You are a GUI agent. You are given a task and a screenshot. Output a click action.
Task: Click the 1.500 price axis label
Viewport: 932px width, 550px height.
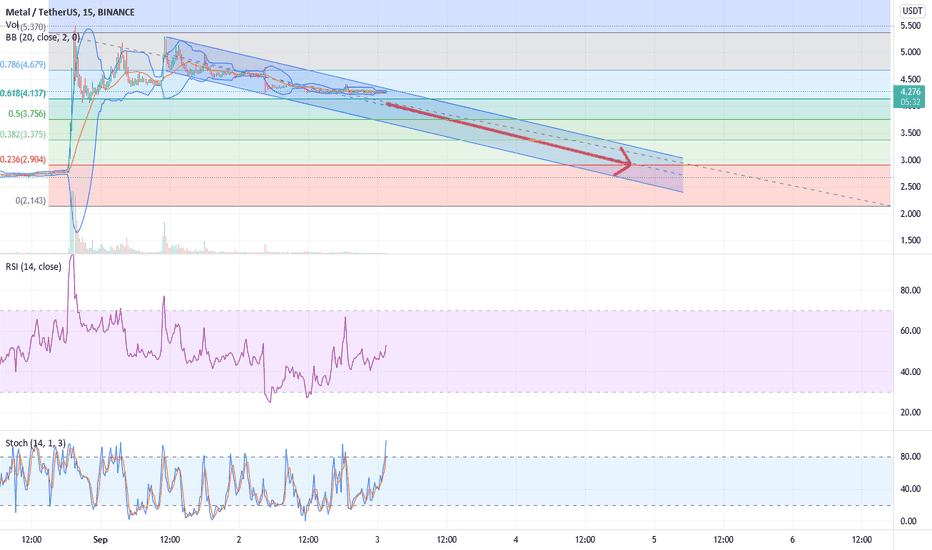tap(911, 241)
